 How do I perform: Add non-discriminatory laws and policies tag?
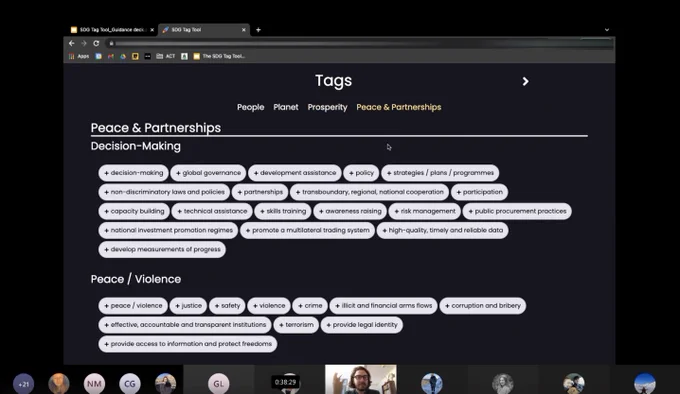164,192
